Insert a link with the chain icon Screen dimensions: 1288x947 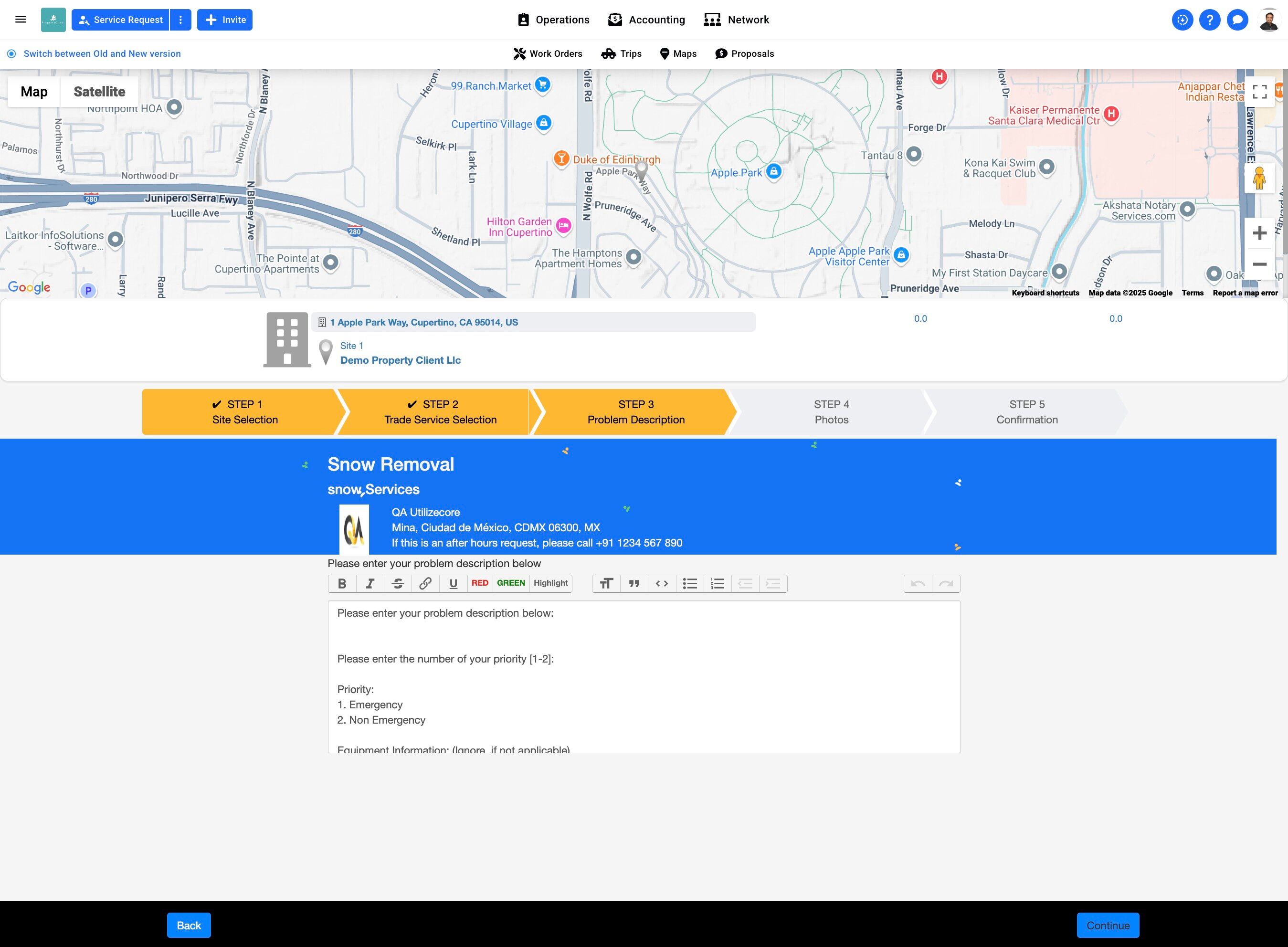click(425, 584)
